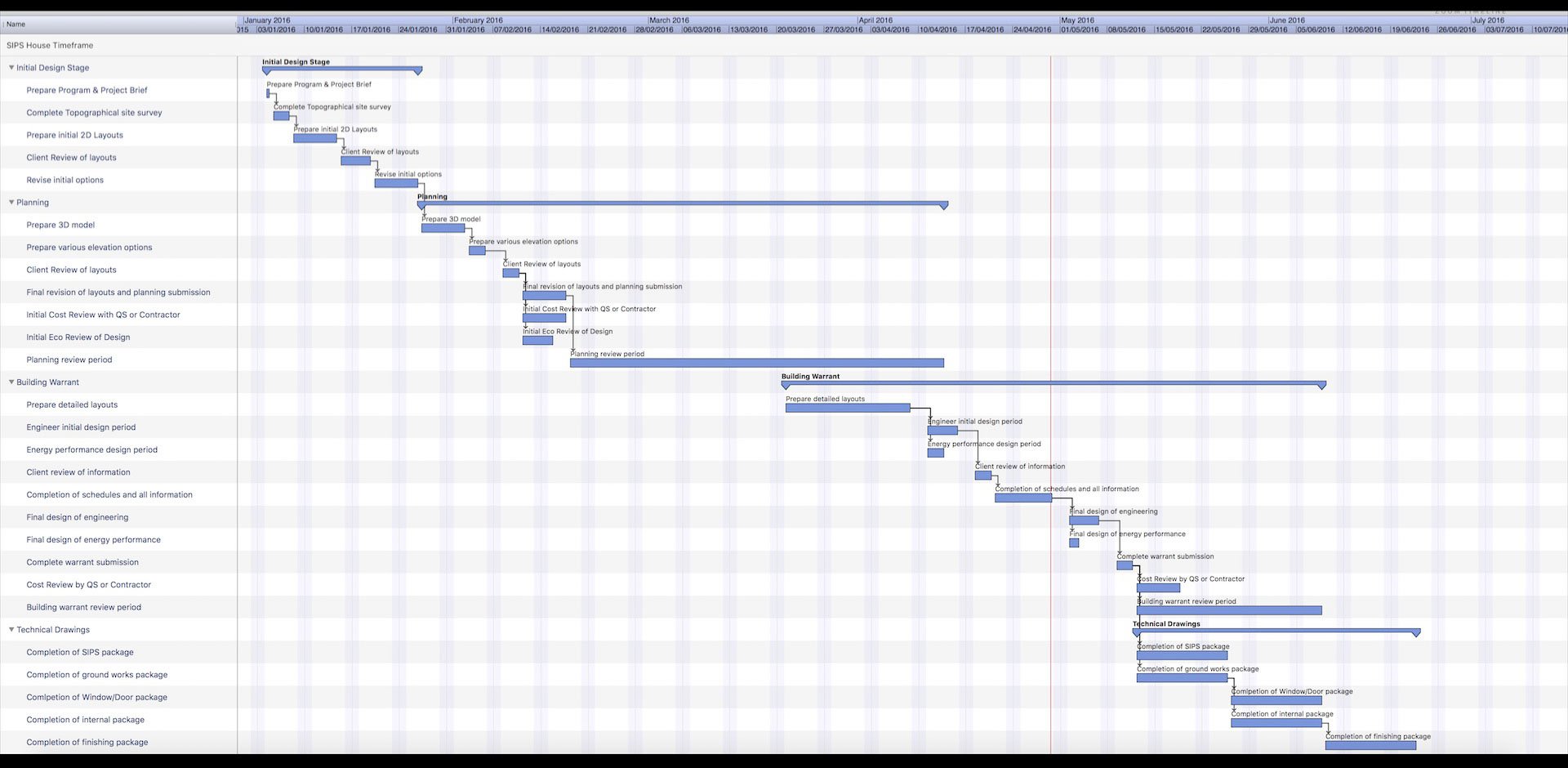
Task: Click the March 2016 month header
Action: click(669, 20)
